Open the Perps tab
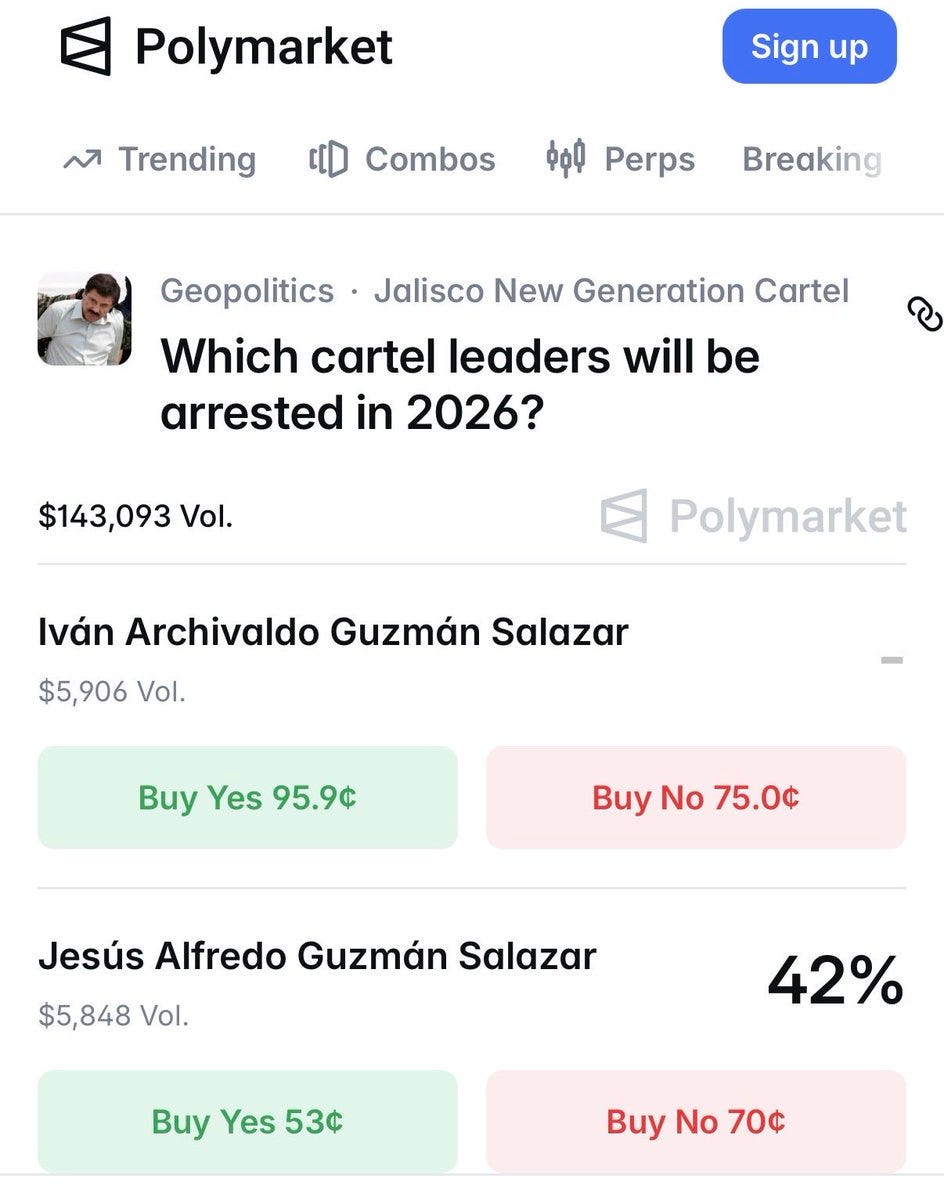This screenshot has height=1200, width=944. (x=620, y=159)
